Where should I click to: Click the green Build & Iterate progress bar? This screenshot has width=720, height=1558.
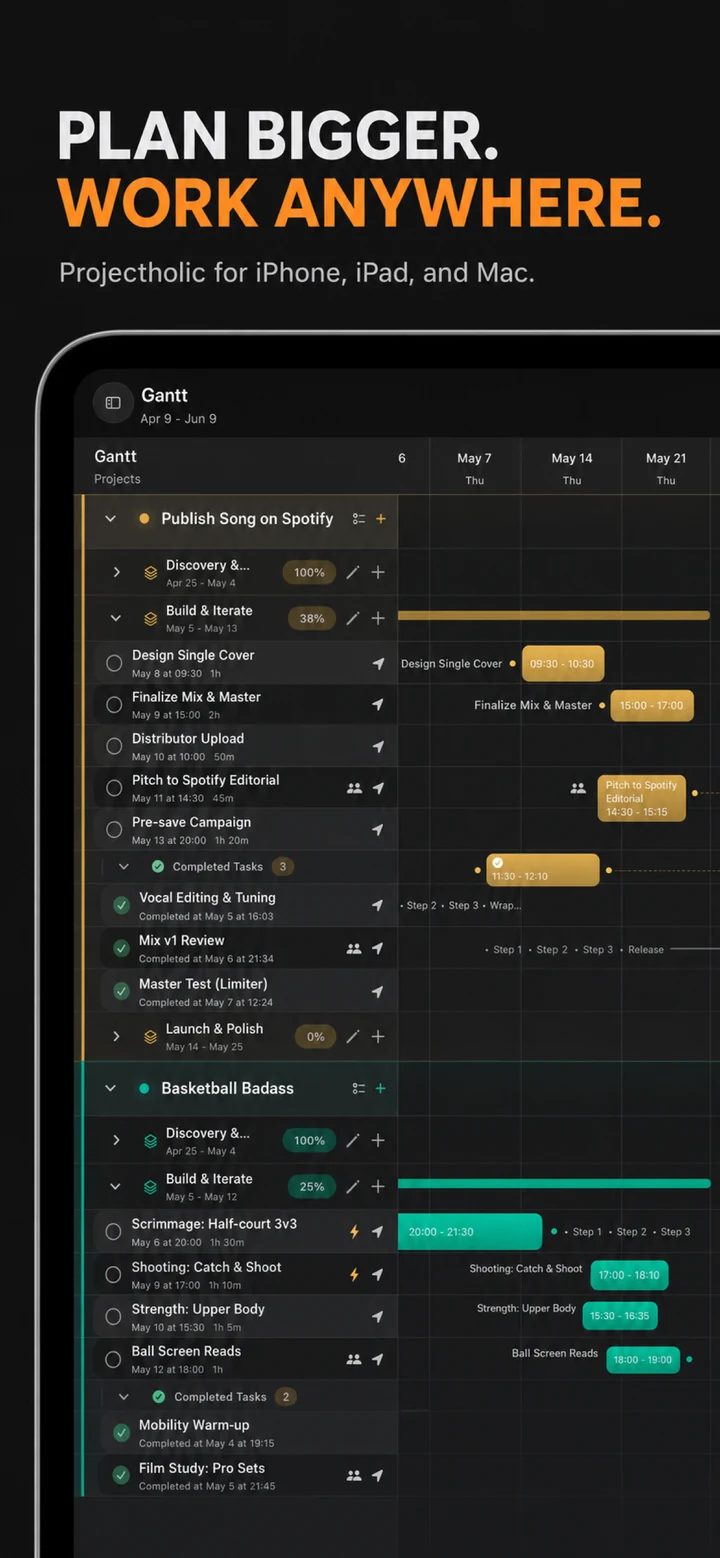point(554,1184)
